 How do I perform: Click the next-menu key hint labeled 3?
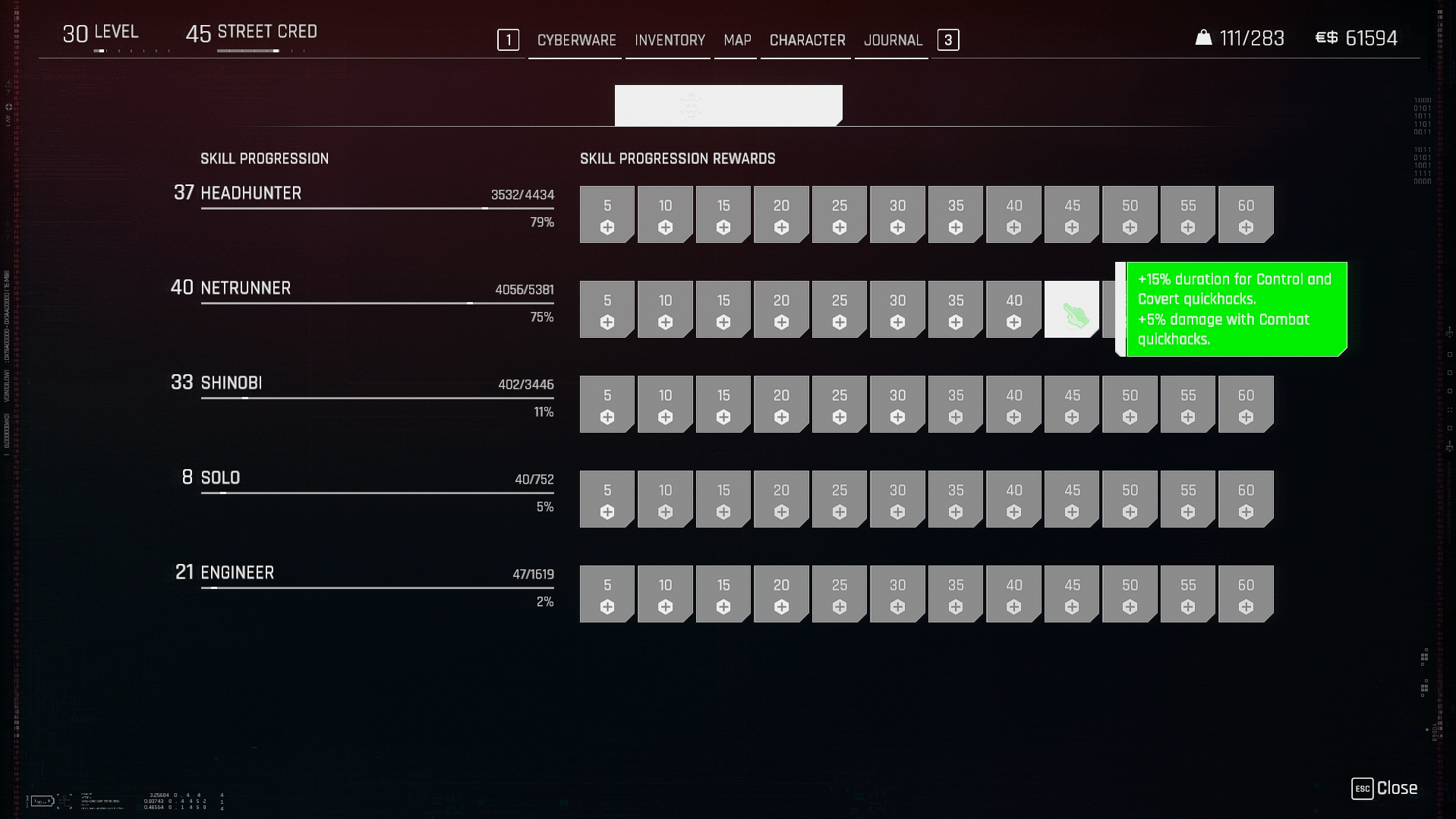pos(947,40)
